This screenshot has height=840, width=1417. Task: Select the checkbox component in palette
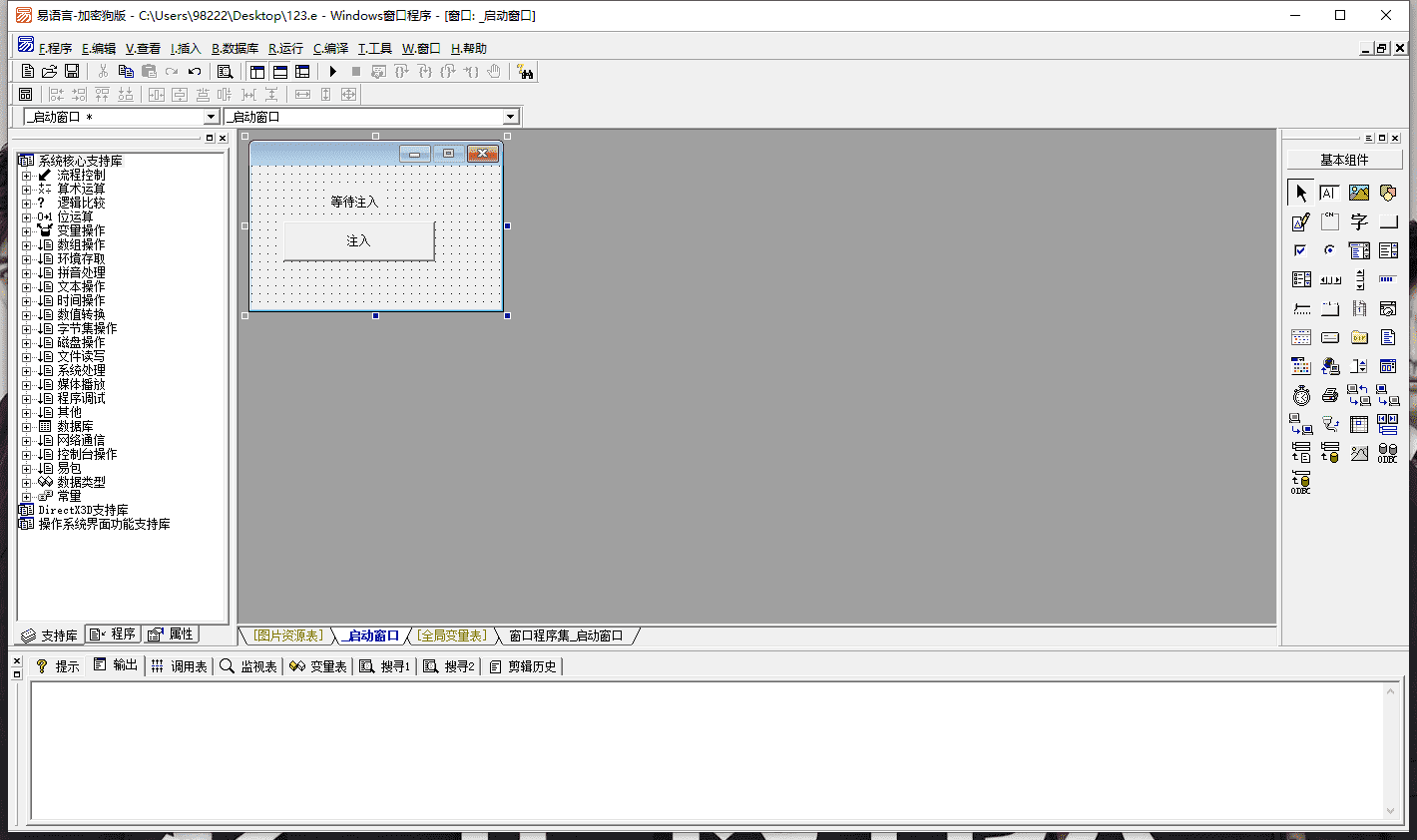point(1301,250)
